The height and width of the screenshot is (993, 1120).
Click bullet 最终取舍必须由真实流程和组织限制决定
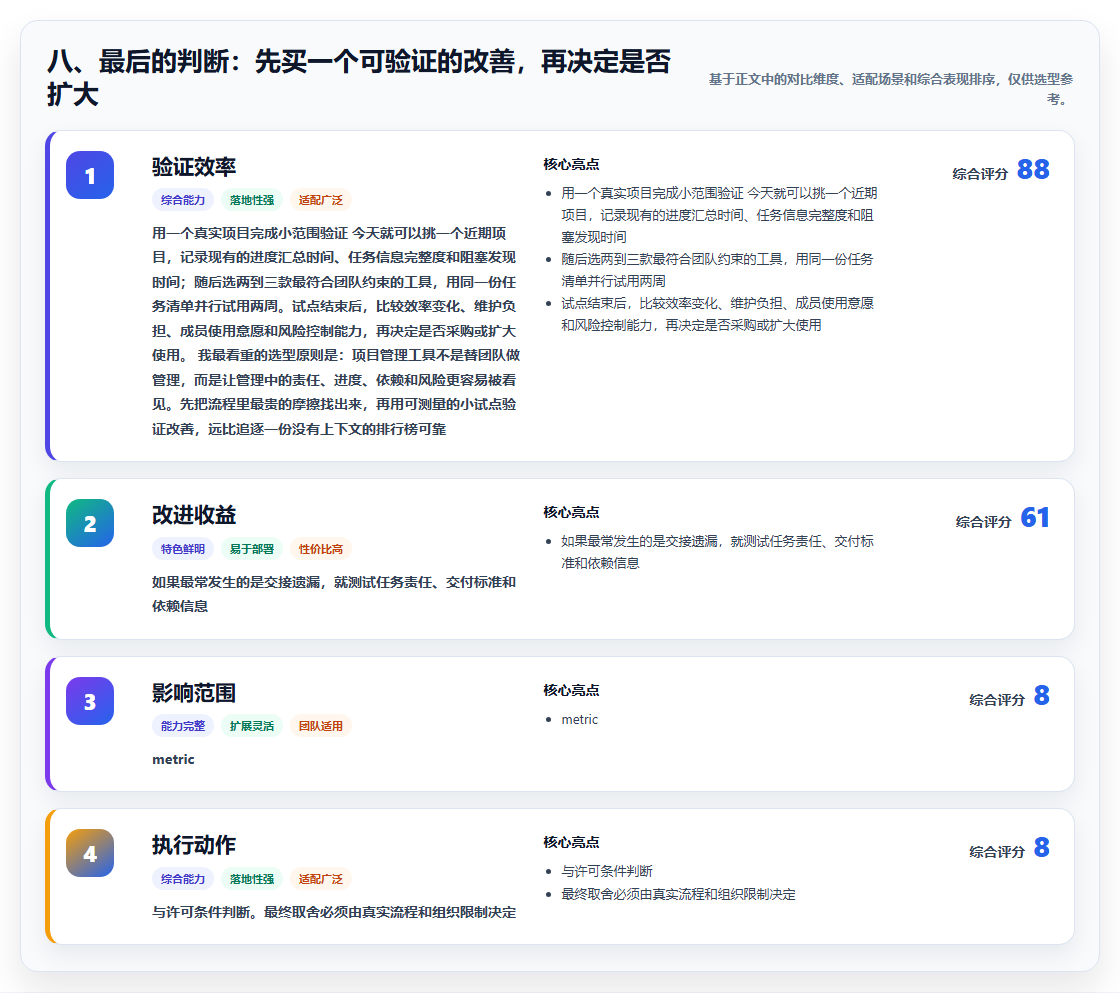click(678, 894)
